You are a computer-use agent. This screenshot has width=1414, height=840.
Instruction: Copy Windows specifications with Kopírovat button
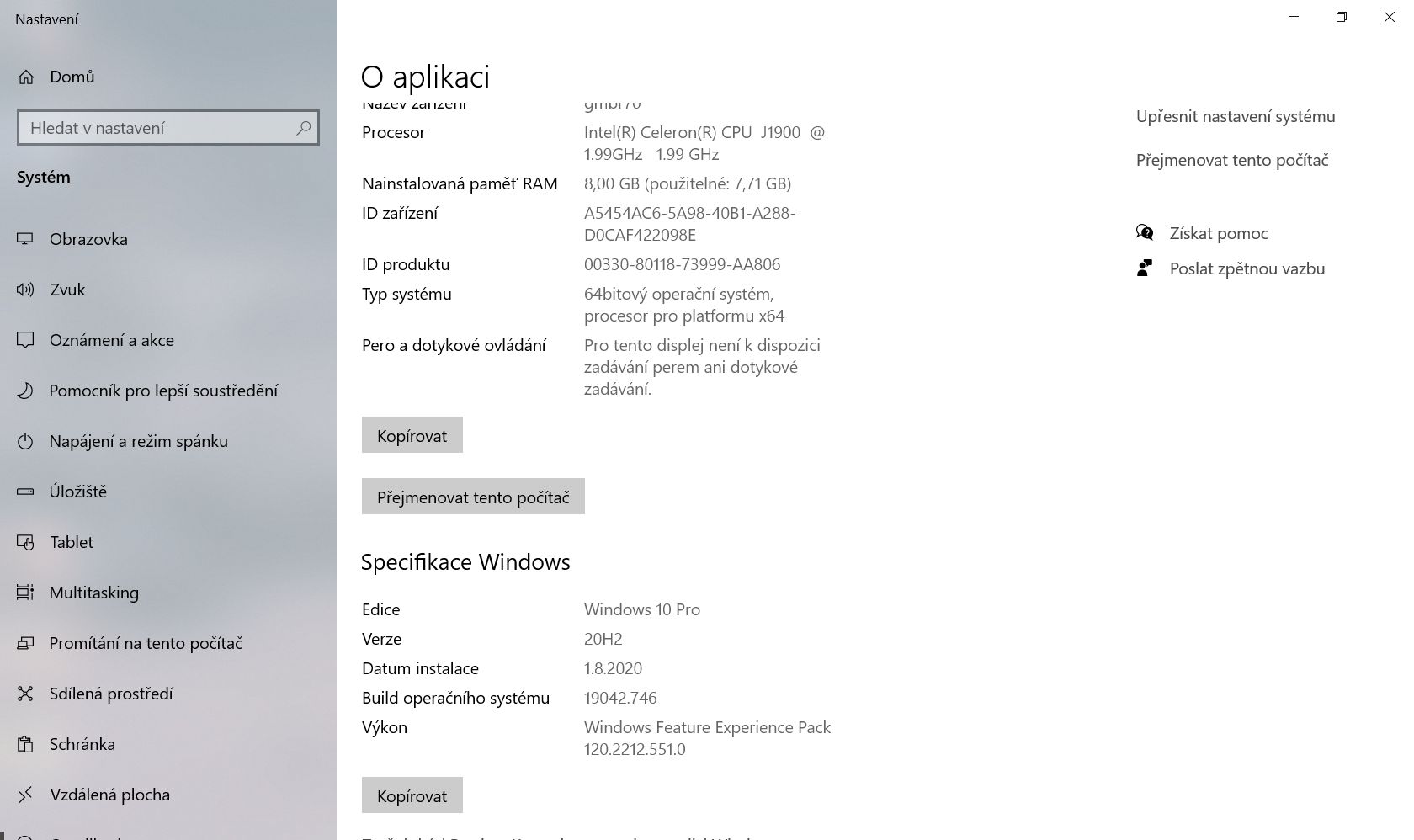[x=412, y=795]
